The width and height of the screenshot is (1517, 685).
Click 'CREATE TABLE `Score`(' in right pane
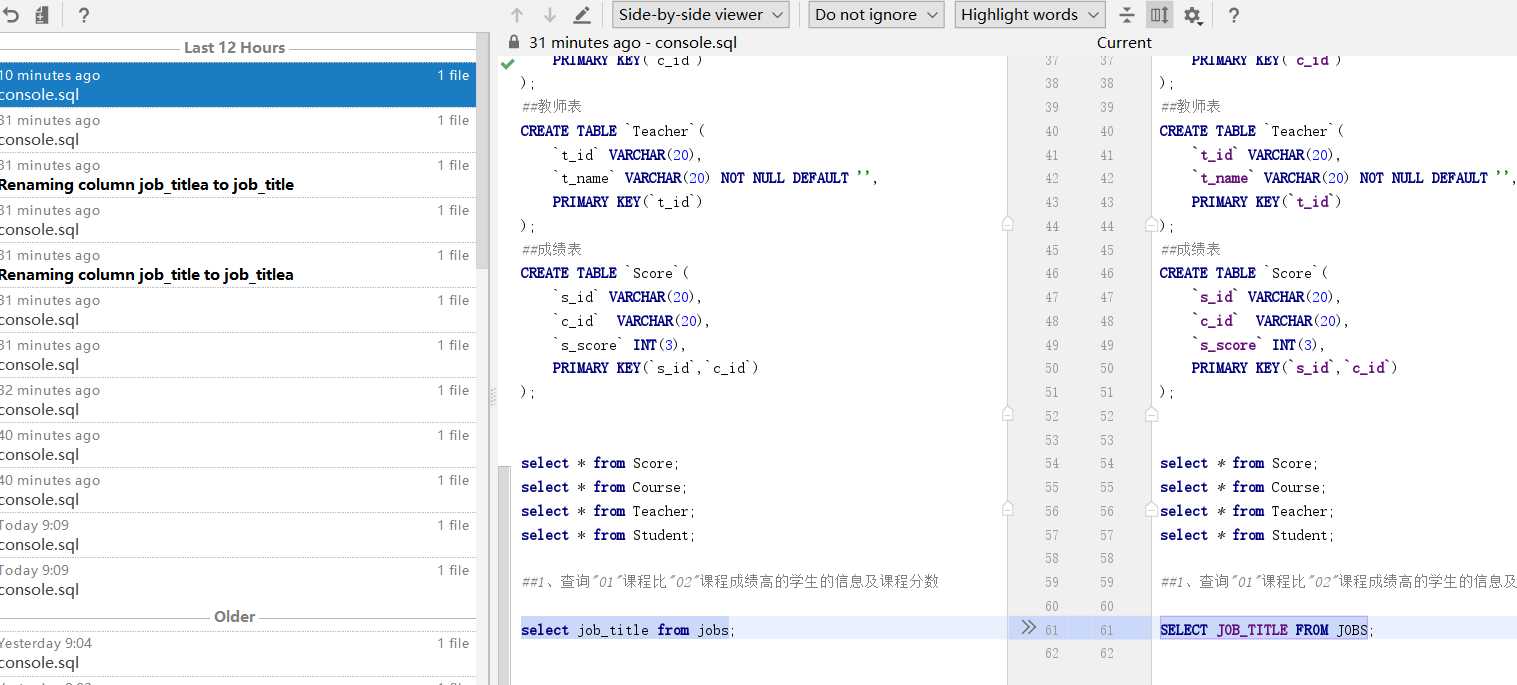(1244, 273)
